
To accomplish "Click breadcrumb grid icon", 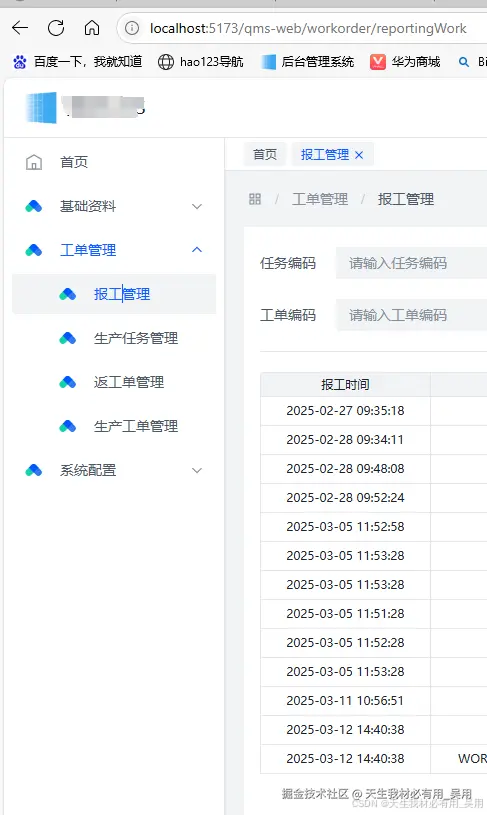I will click(255, 199).
